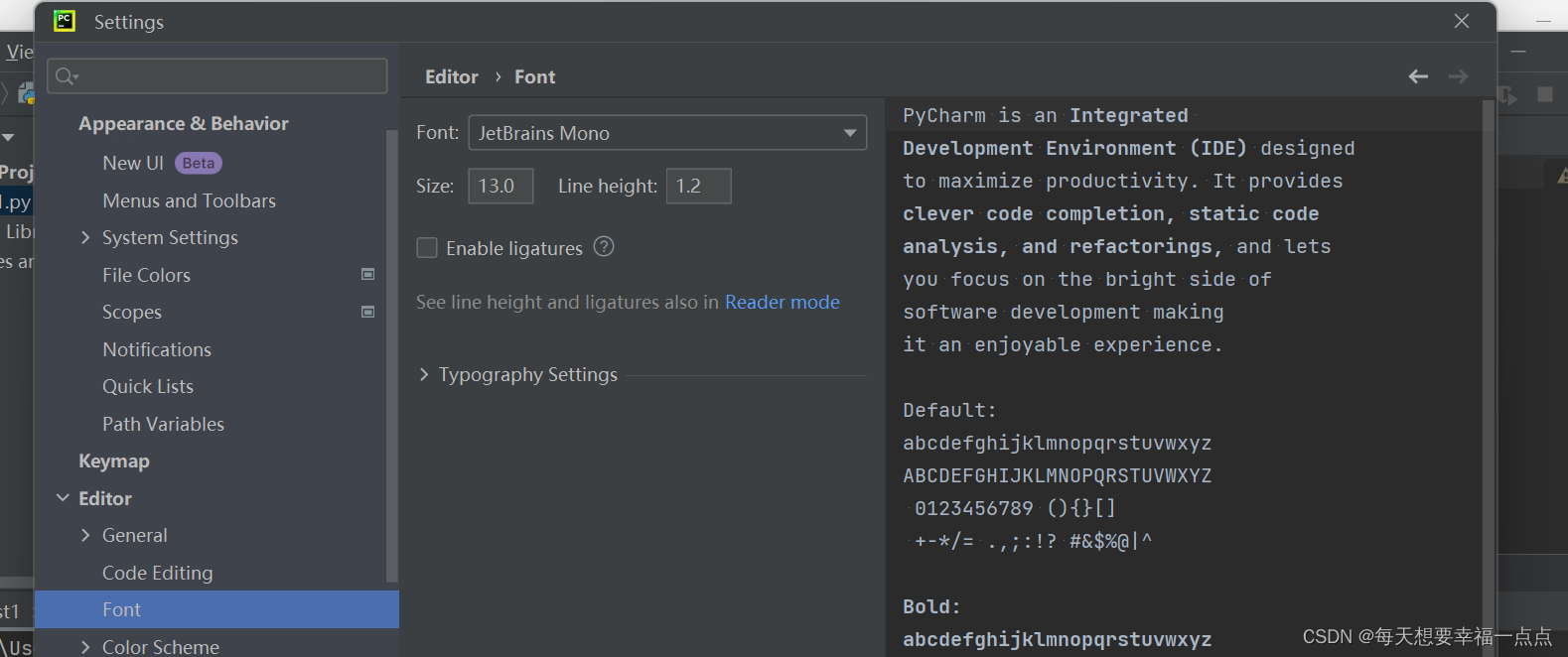Click the Font breadcrumb title
Image resolution: width=1568 pixels, height=657 pixels.
[534, 76]
